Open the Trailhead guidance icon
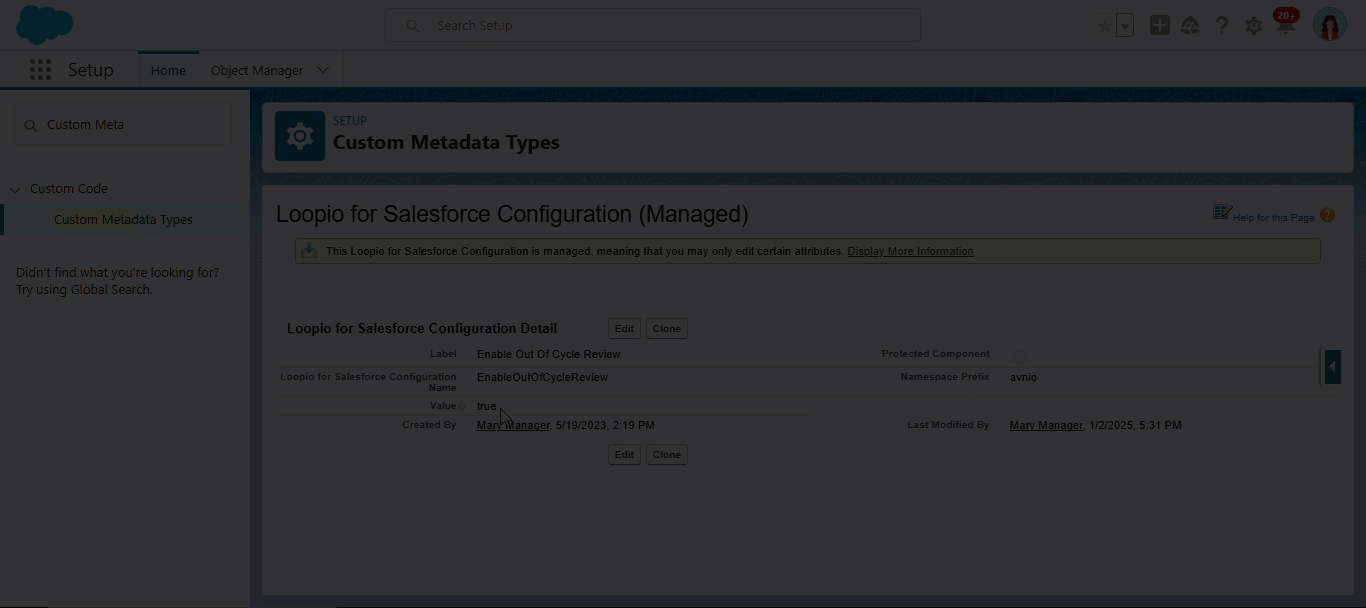1366x608 pixels. (1190, 26)
